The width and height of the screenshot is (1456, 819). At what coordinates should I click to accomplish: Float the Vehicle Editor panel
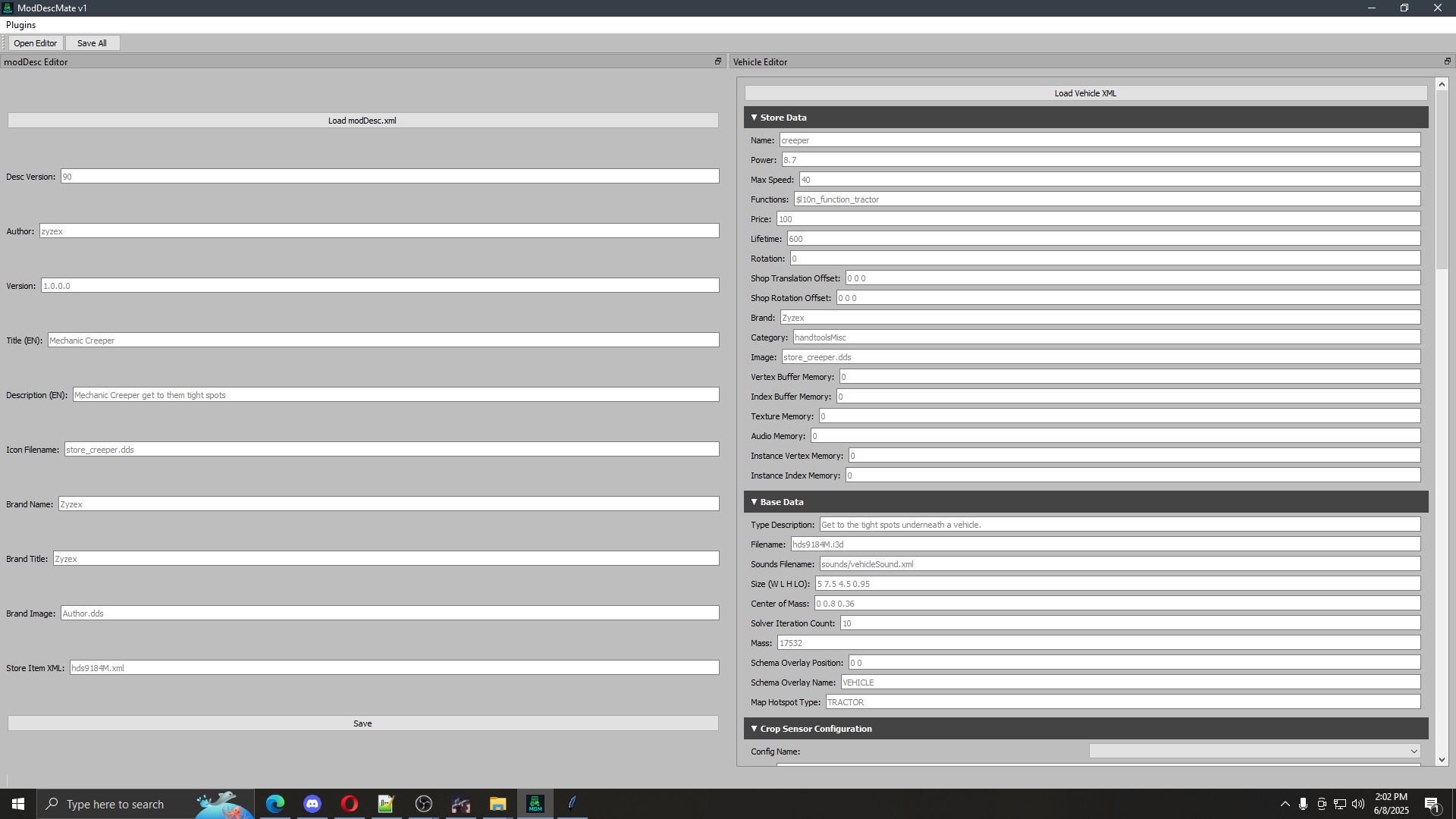click(x=1446, y=61)
